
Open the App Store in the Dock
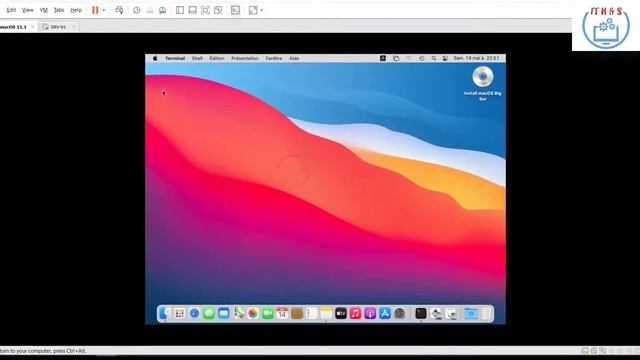point(385,313)
